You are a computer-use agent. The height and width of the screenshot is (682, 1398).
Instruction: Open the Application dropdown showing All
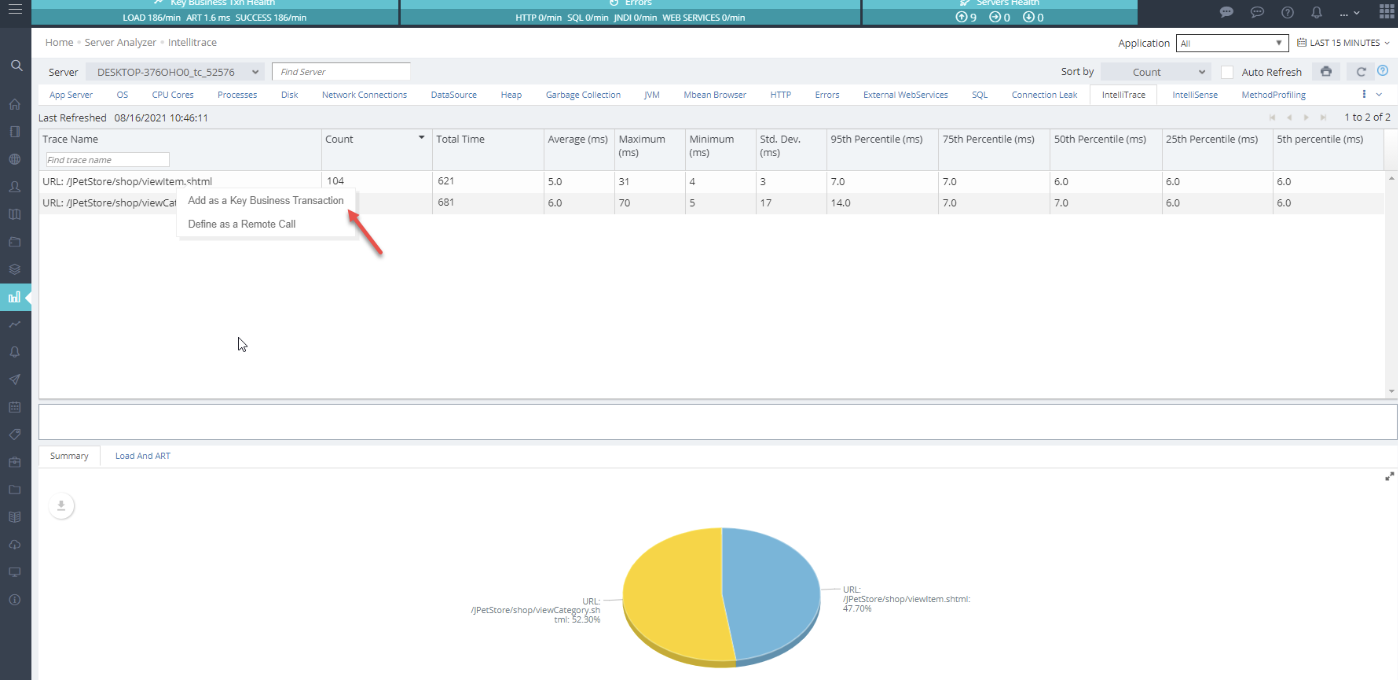point(1233,43)
